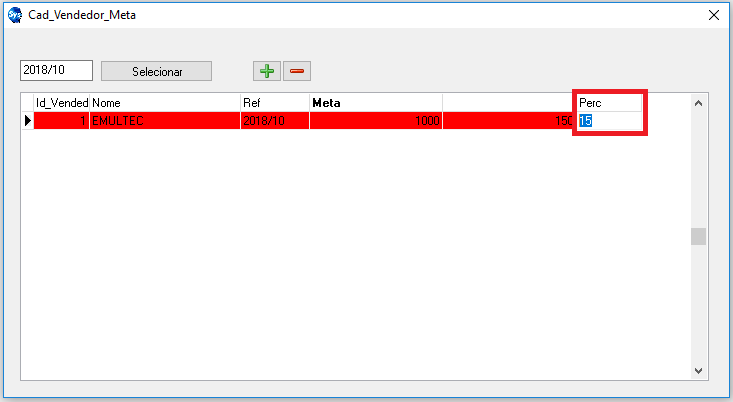This screenshot has width=733, height=402.
Task: Click the Id_Vended cell with value 1
Action: [x=61, y=121]
